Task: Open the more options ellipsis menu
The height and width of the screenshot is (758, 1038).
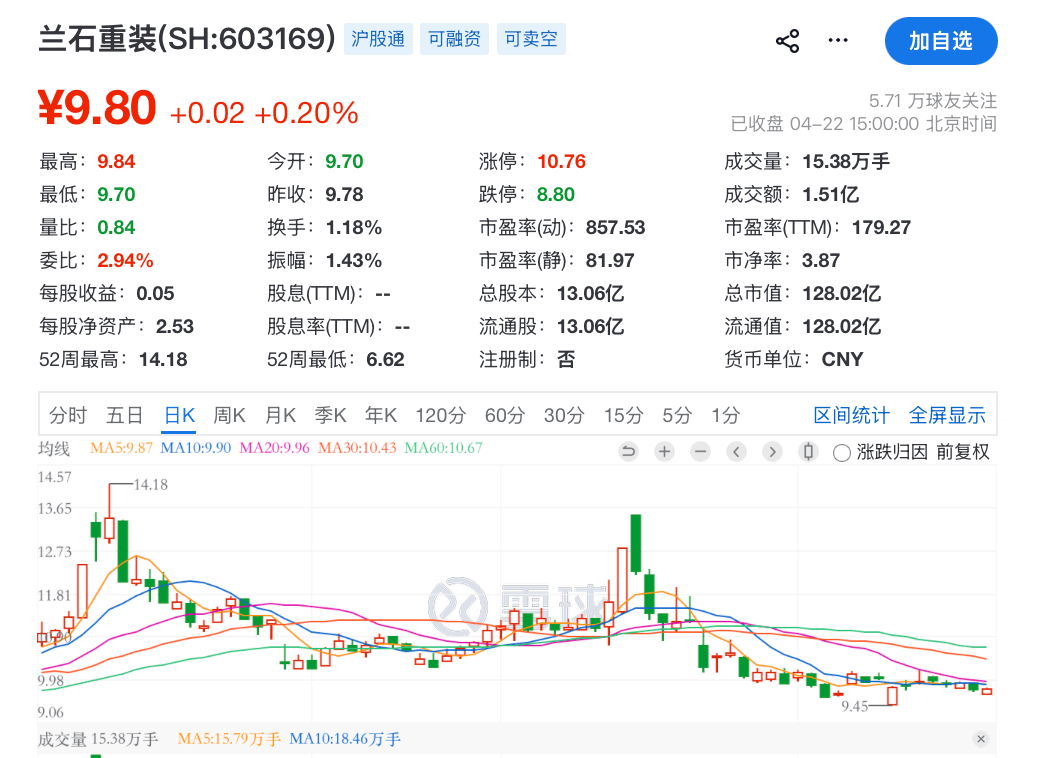Action: tap(837, 41)
